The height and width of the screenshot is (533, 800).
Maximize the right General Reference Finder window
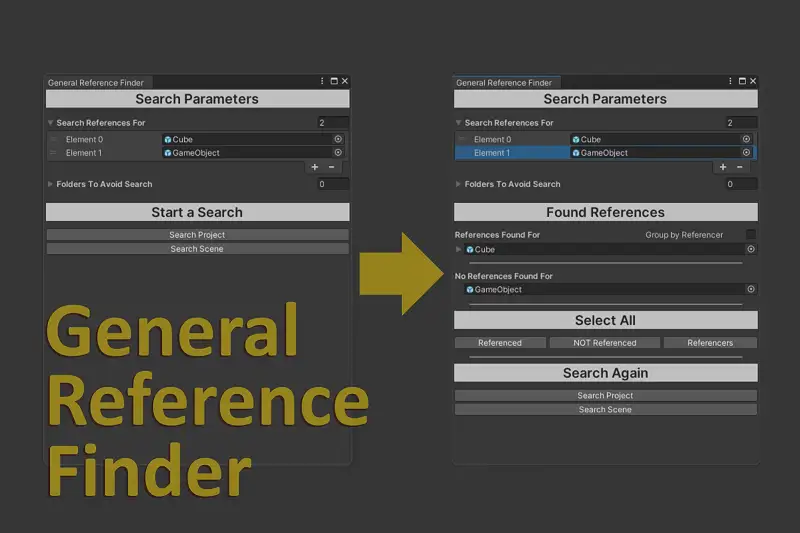coord(742,81)
